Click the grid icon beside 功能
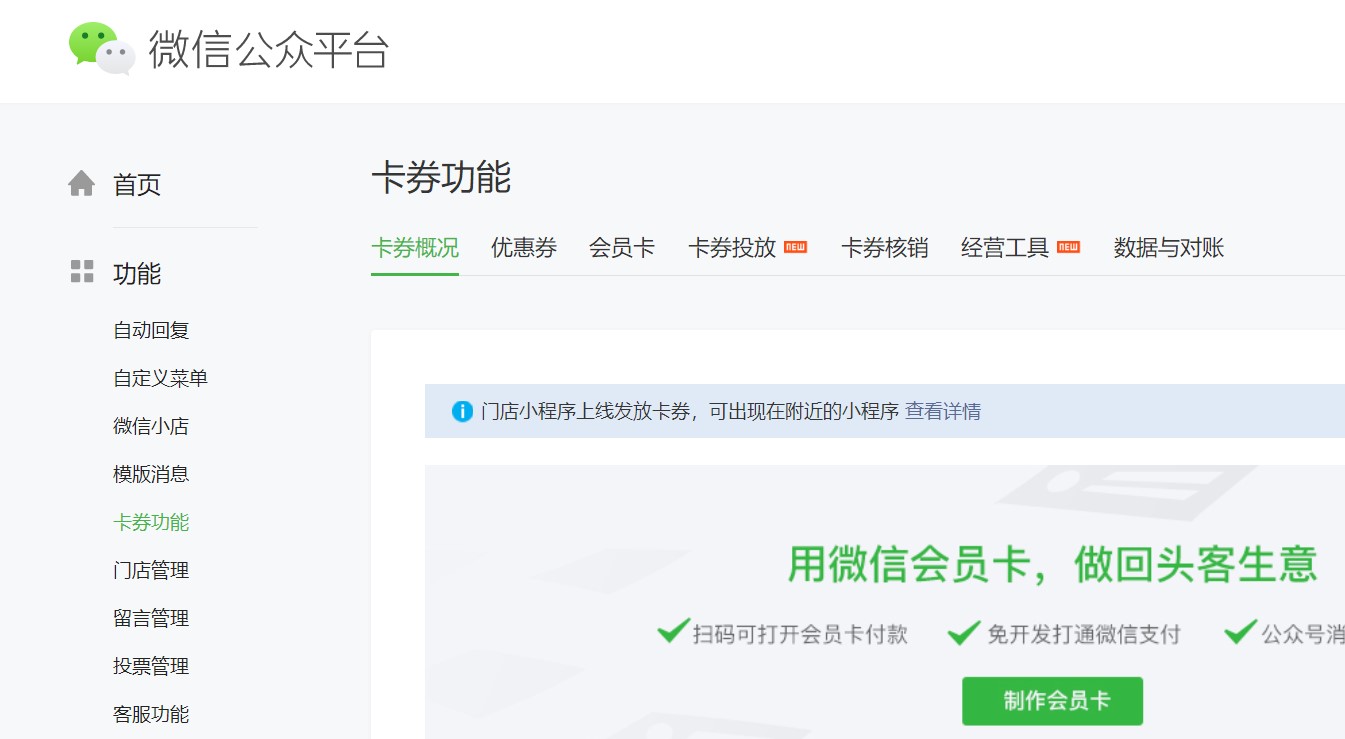The width and height of the screenshot is (1345, 739). click(x=81, y=271)
